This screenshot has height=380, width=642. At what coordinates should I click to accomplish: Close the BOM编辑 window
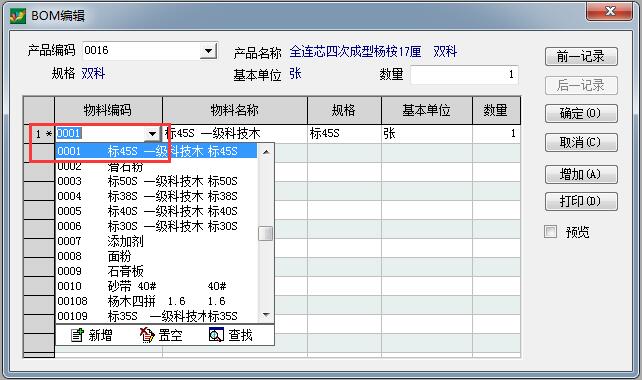[609, 11]
